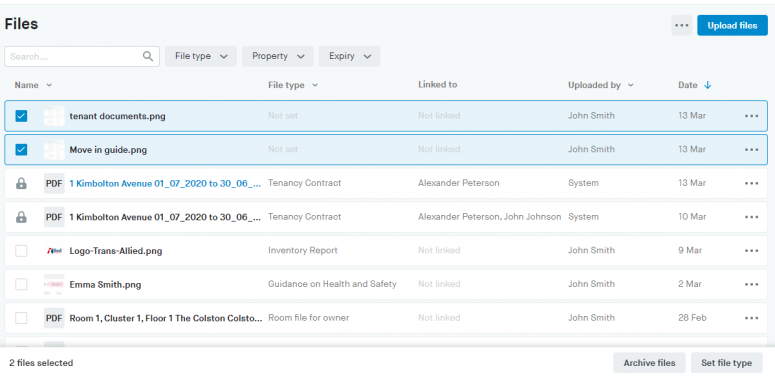Viewport: 775px width, 377px height.
Task: Click the Archive files button
Action: pyautogui.click(x=649, y=363)
